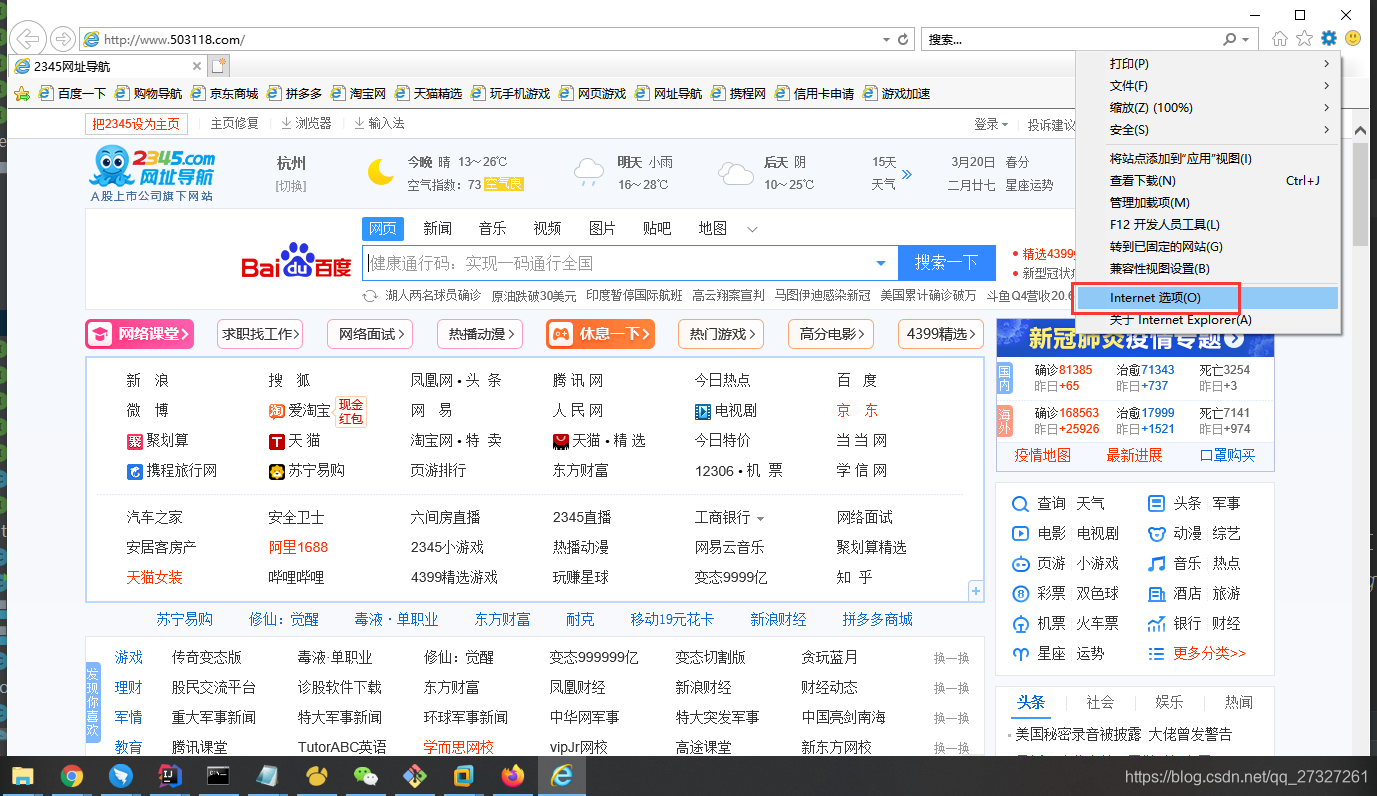Open the Home page icon
The height and width of the screenshot is (796, 1377).
pos(1280,38)
